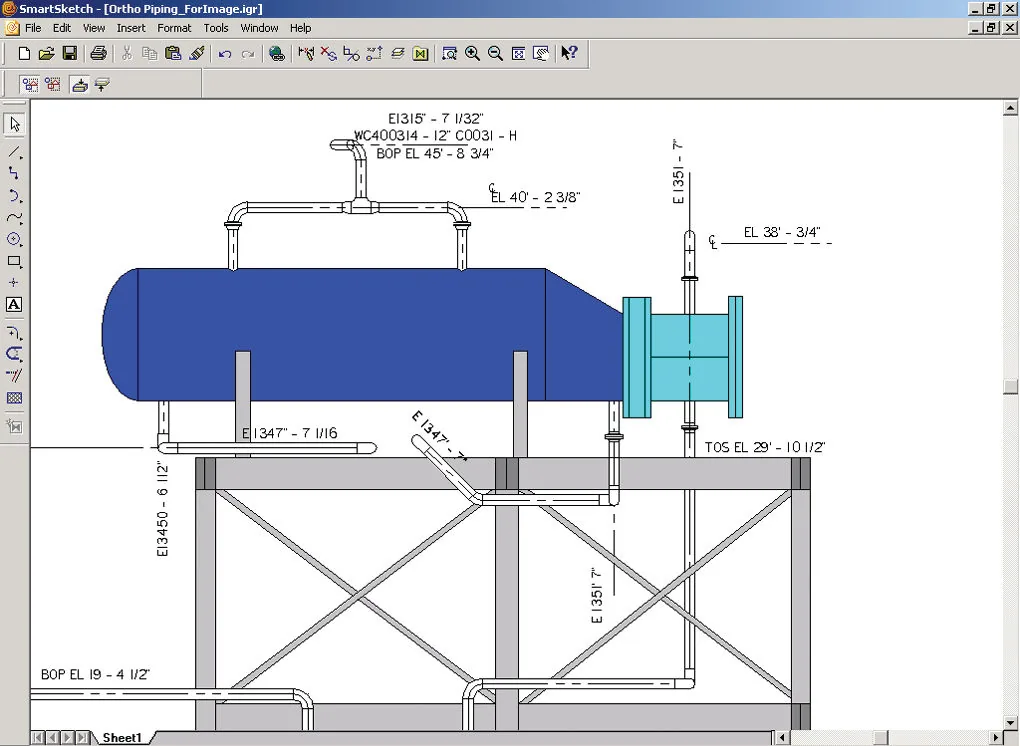
Task: Select the Rectangle tool
Action: pos(14,261)
